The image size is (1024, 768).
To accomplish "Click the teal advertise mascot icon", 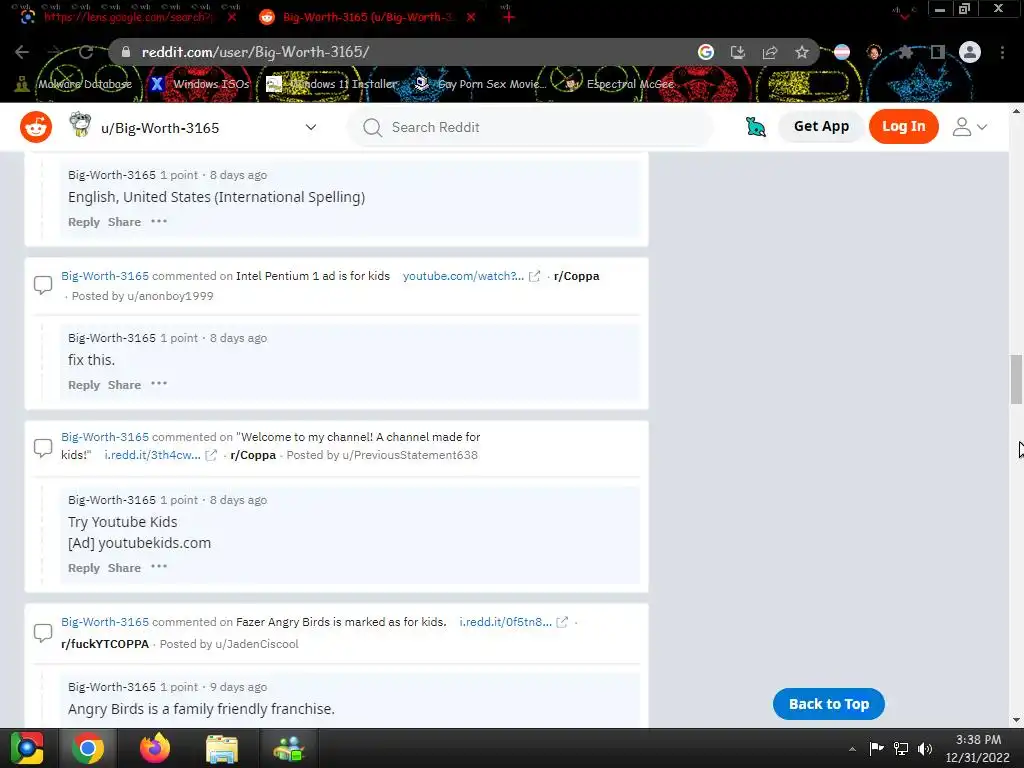I will coord(756,127).
